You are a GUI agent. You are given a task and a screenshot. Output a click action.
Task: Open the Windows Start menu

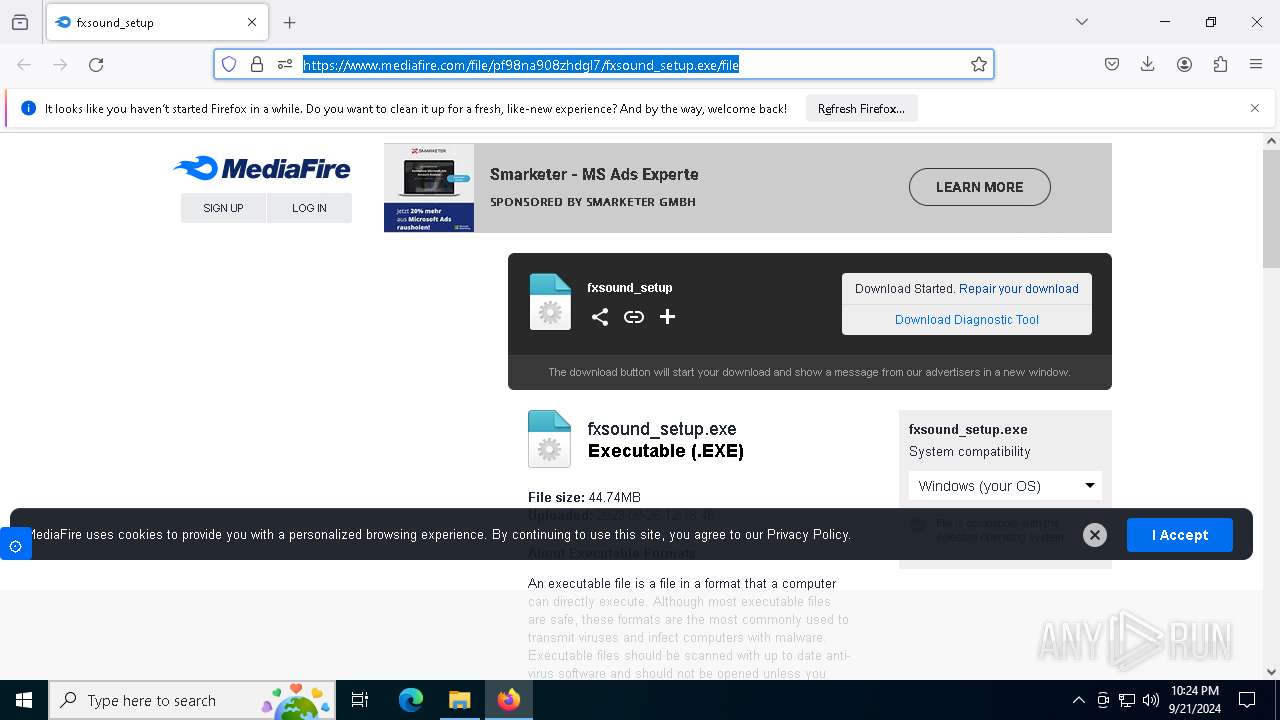coord(24,700)
